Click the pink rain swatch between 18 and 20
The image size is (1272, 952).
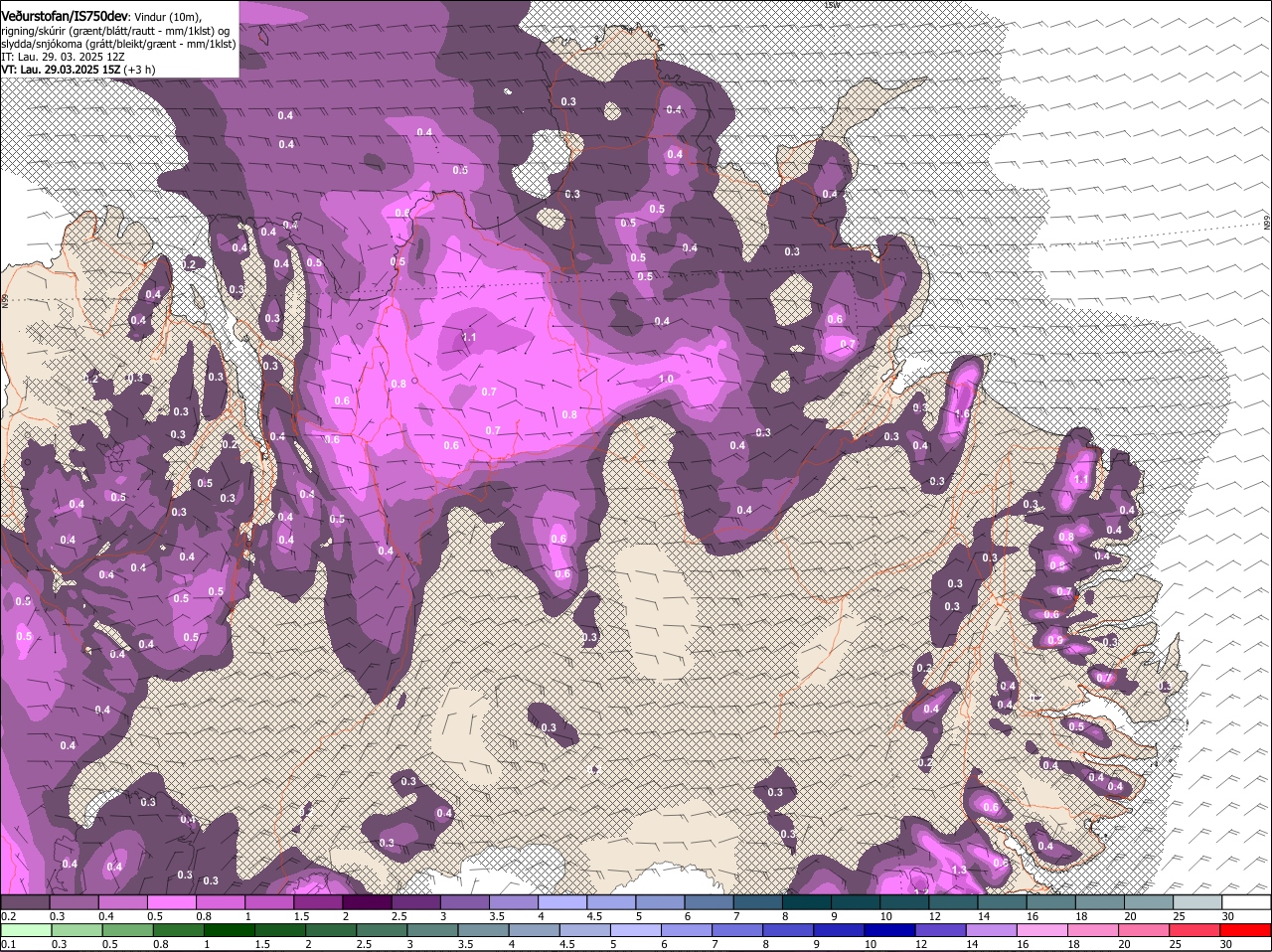(1094, 931)
